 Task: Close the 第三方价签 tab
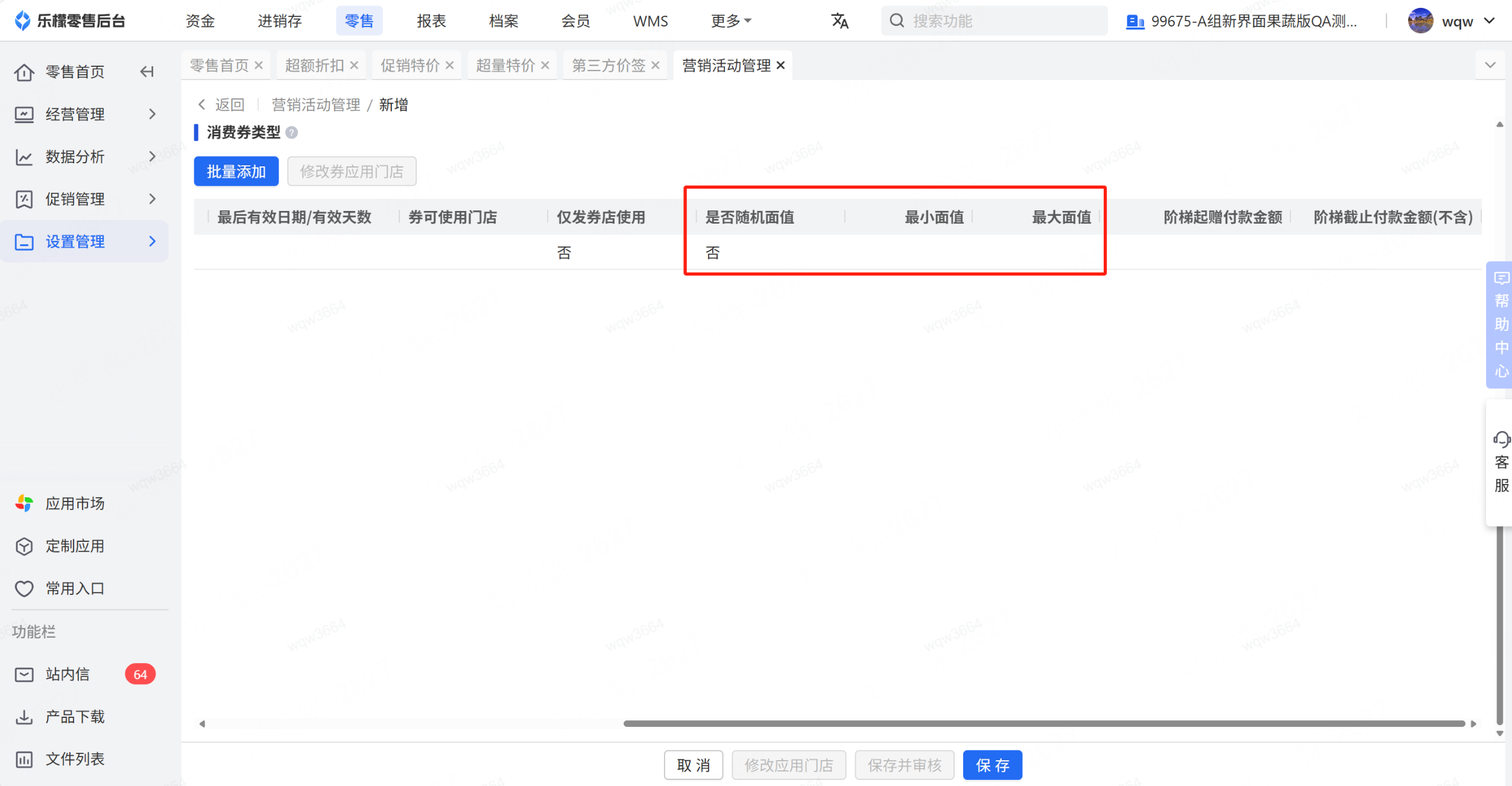[656, 65]
